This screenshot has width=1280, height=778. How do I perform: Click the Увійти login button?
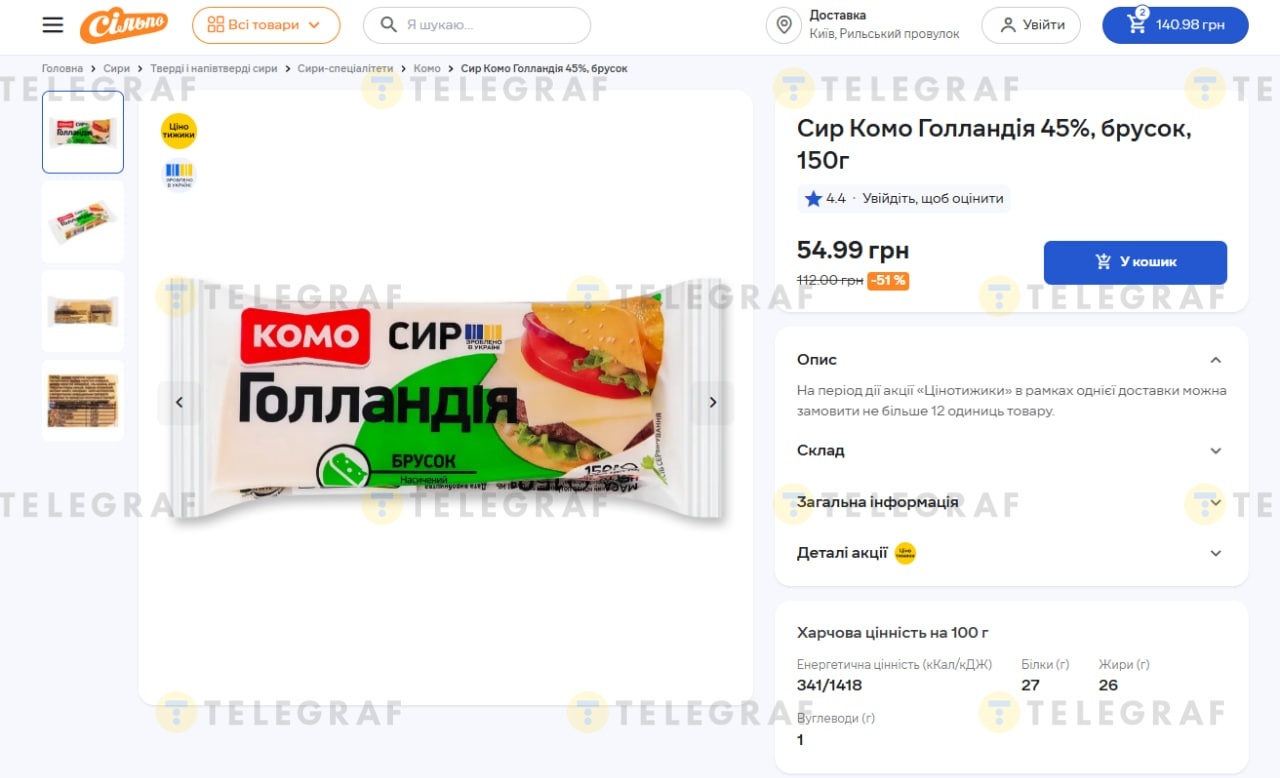pos(1031,25)
